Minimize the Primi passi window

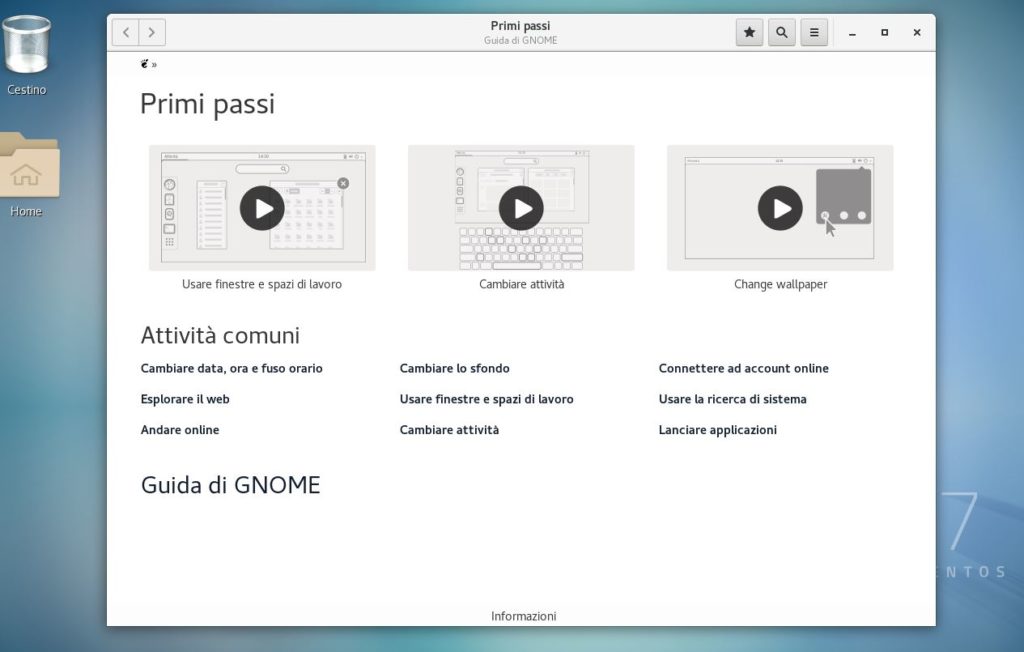[x=852, y=33]
